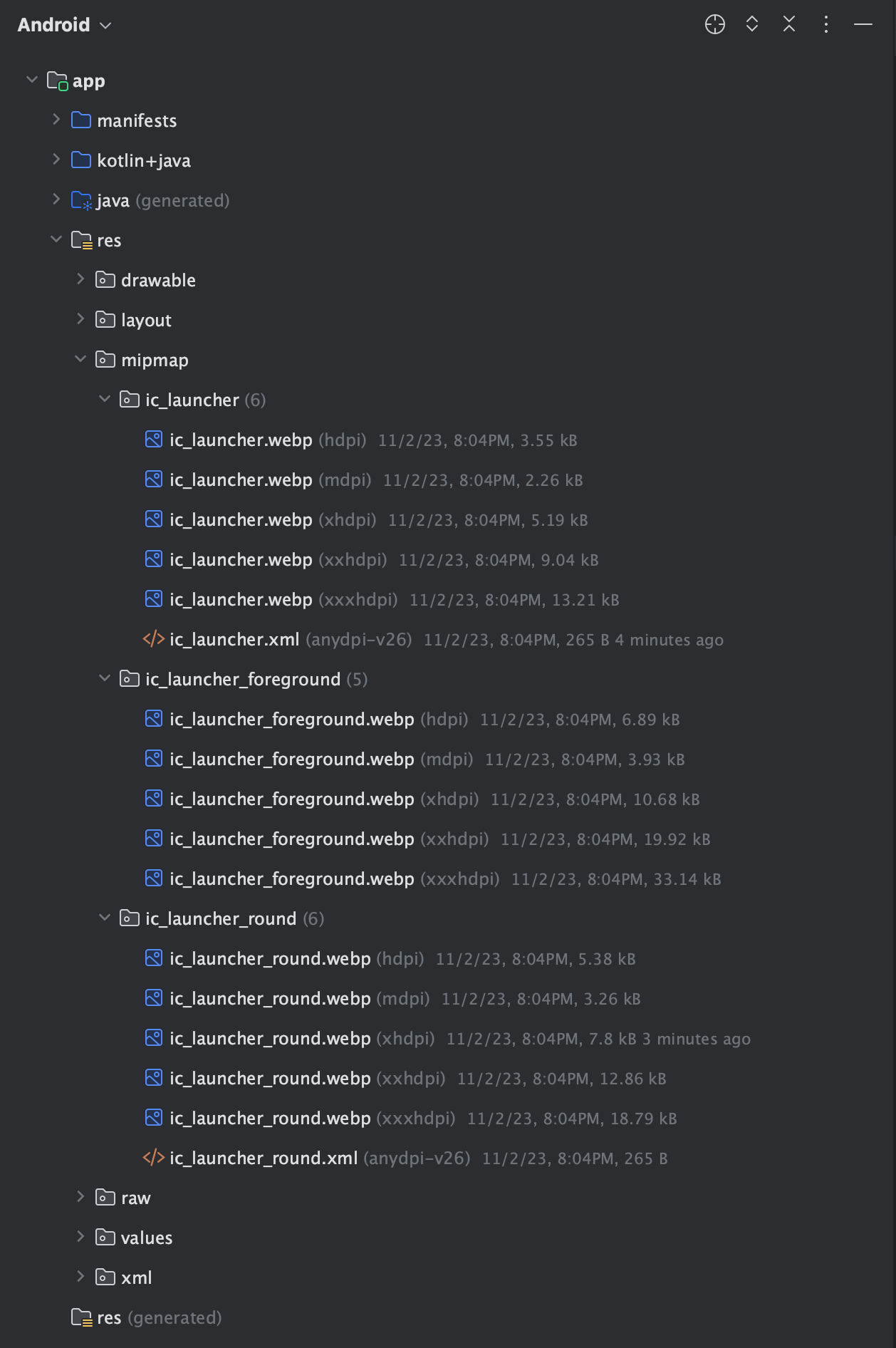Hide the project panel with the minimize dash
Image resolution: width=896 pixels, height=1348 pixels.
click(863, 24)
